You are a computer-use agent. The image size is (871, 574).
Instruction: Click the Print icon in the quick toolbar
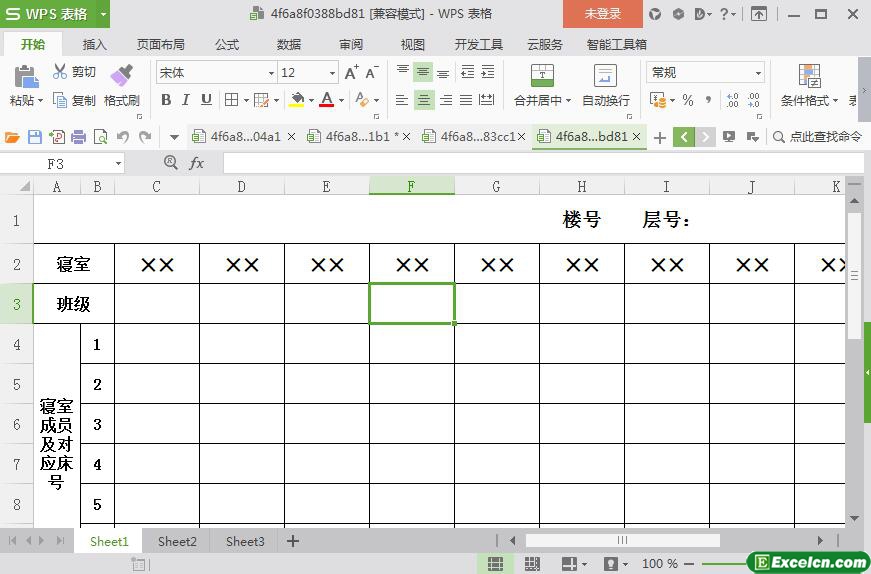78,137
